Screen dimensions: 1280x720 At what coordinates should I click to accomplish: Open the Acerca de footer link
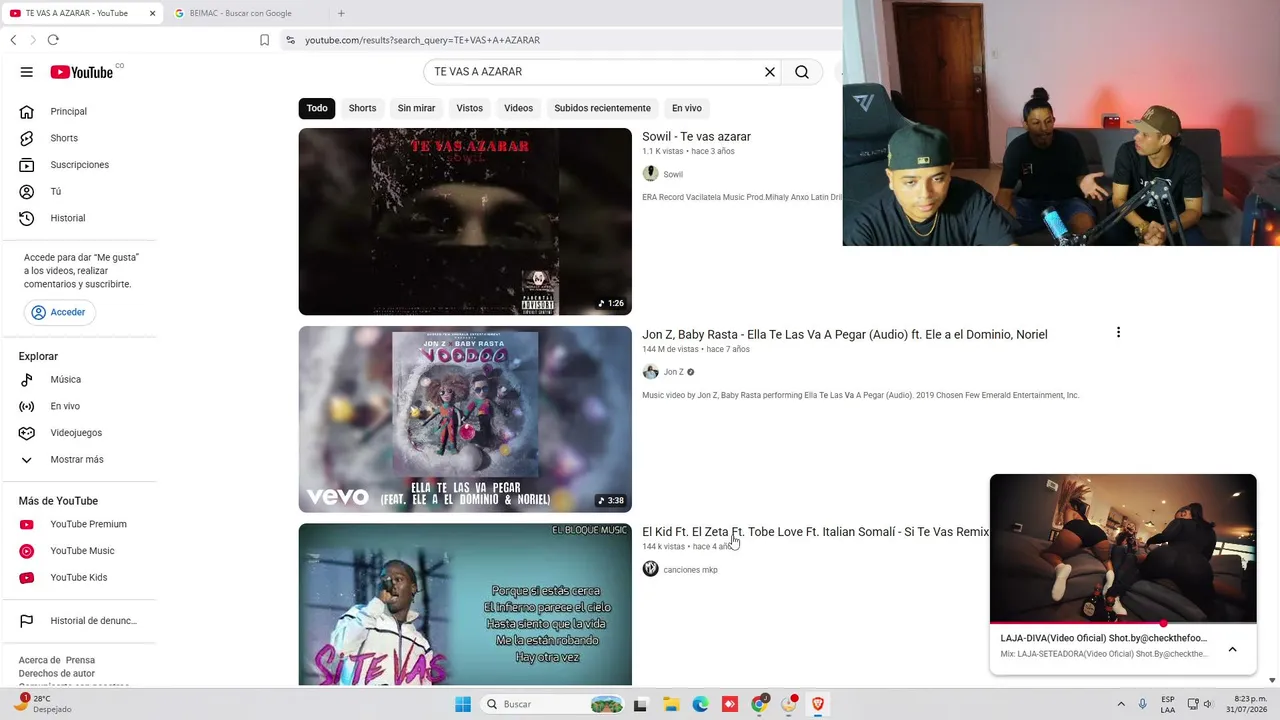40,660
